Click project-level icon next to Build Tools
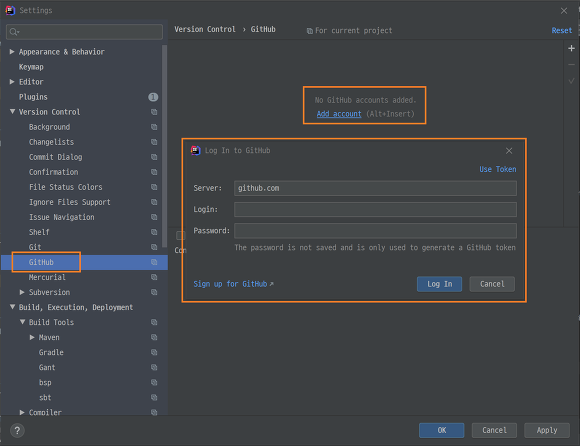580x446 pixels. (154, 322)
